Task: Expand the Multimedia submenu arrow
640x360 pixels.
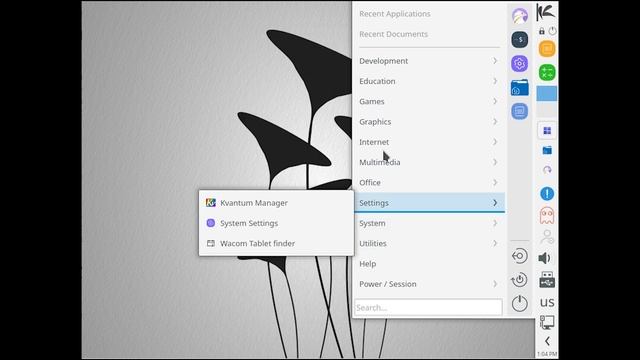Action: [x=495, y=162]
